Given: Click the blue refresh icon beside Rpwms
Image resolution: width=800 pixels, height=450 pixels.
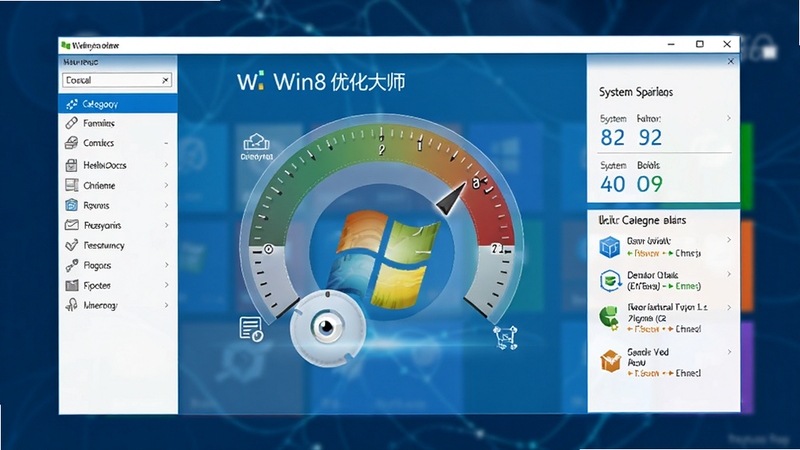Looking at the screenshot, I should [x=71, y=205].
